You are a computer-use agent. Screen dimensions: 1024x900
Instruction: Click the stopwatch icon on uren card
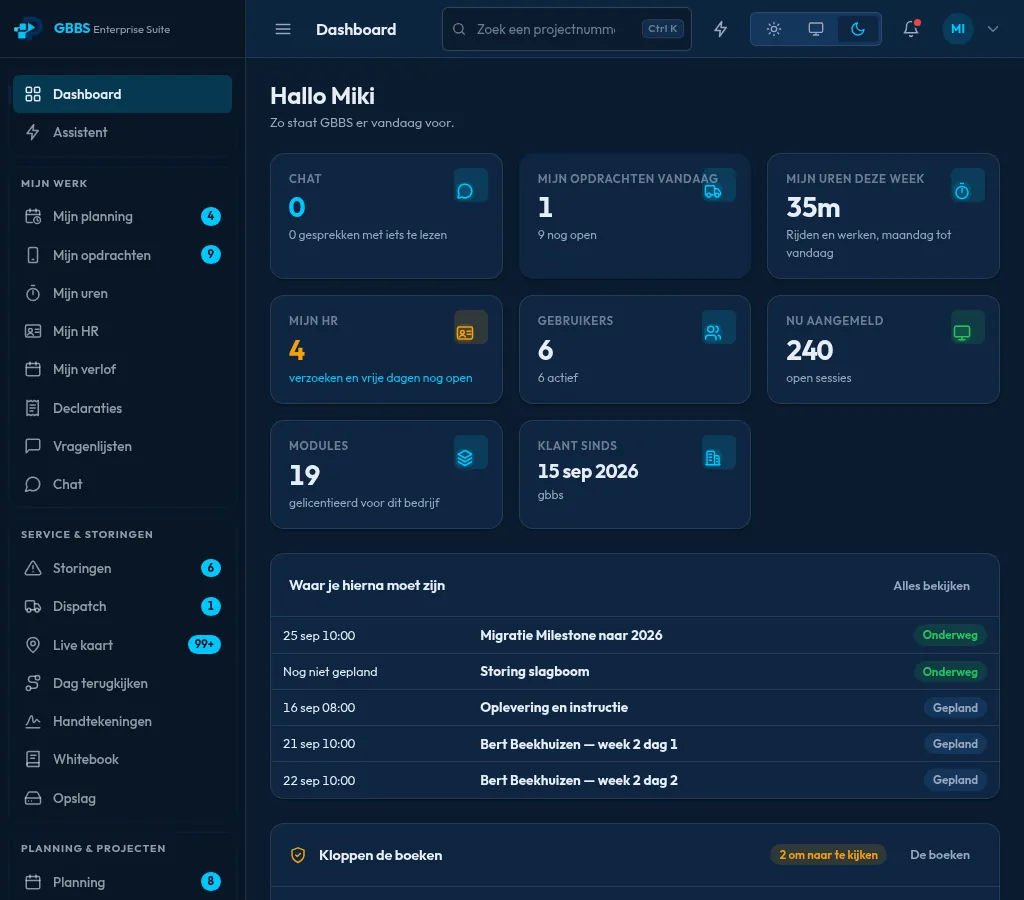(962, 191)
